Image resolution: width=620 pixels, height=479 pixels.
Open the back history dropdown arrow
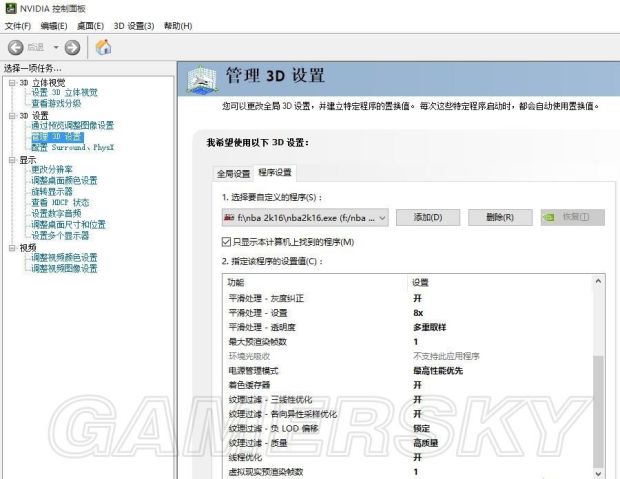coord(56,47)
